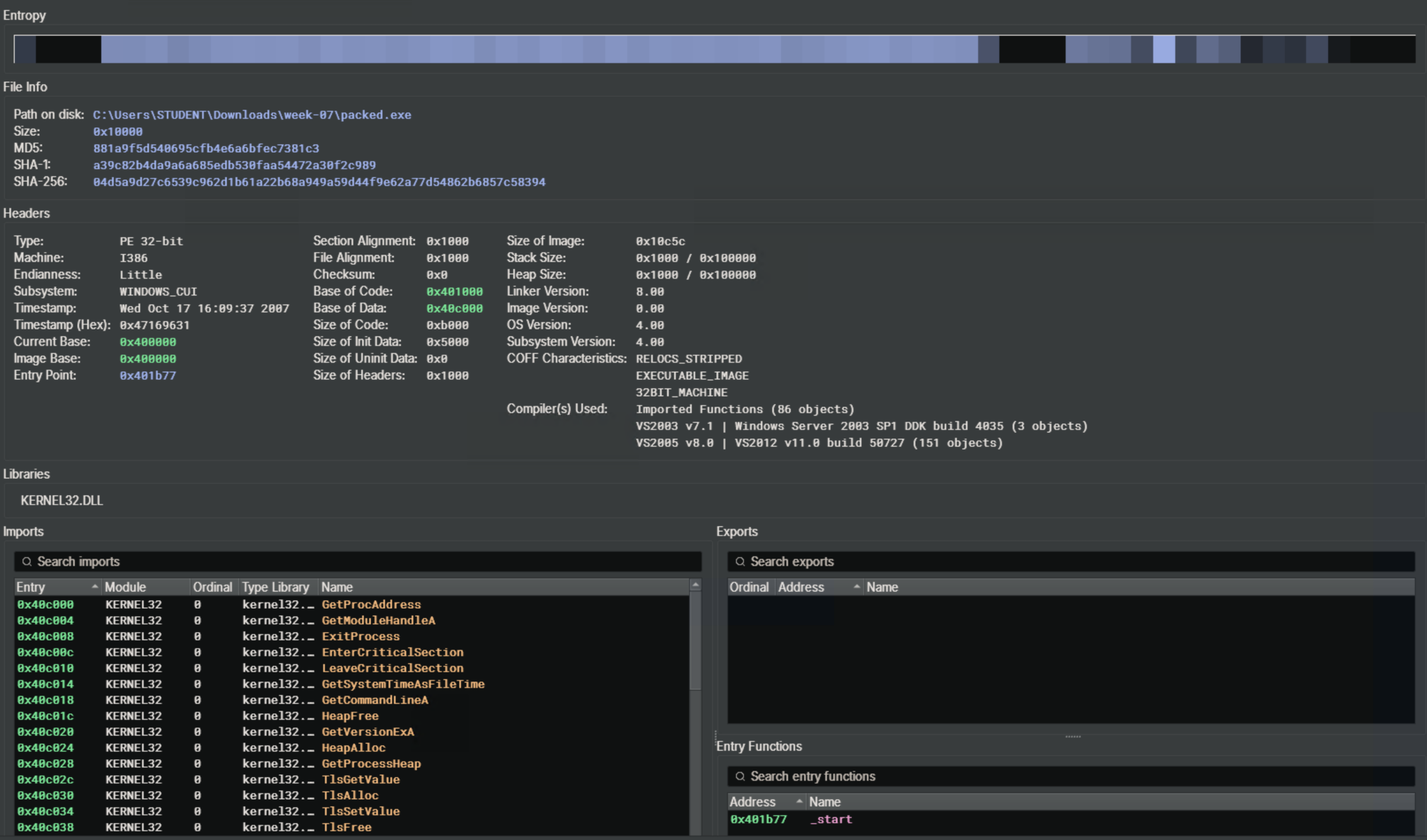Viewport: 1427px width, 840px height.
Task: Open the Base of Code address 0x401000
Action: click(454, 291)
